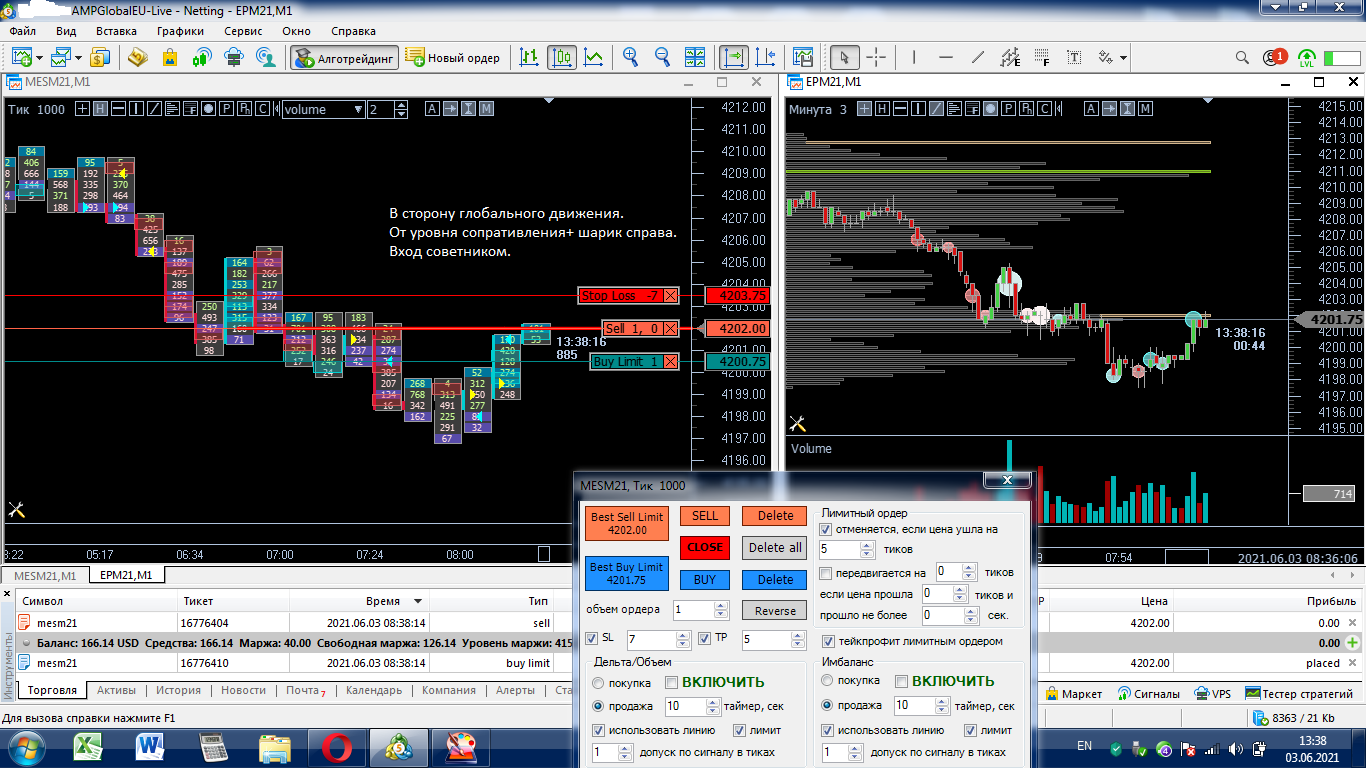Screen dimensions: 1366x768
Task: Toggle 'использовать линию' in Дельта/Объем group
Action: tap(599, 730)
